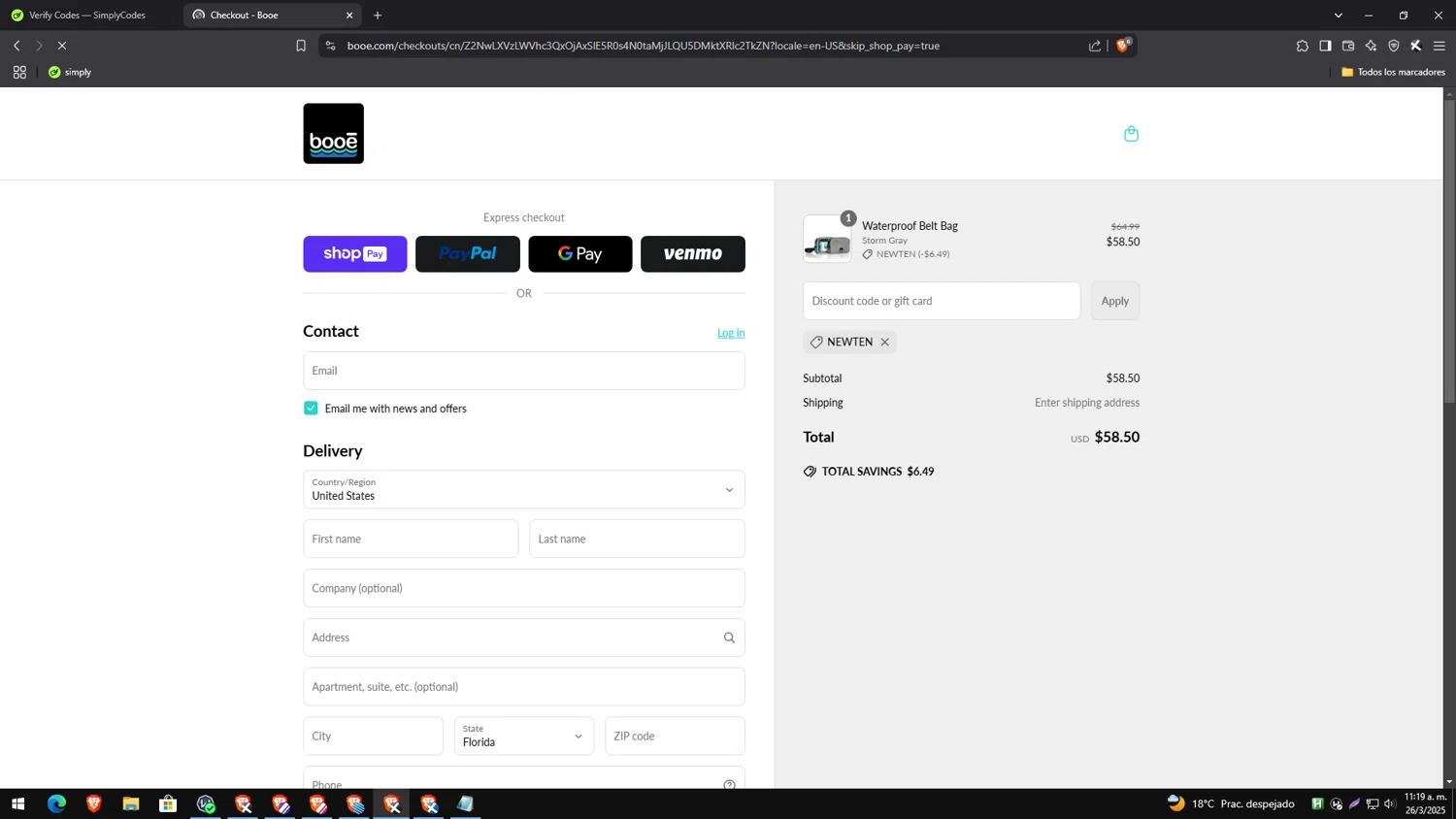The image size is (1456, 819).
Task: Focus the Last name field
Action: (637, 539)
